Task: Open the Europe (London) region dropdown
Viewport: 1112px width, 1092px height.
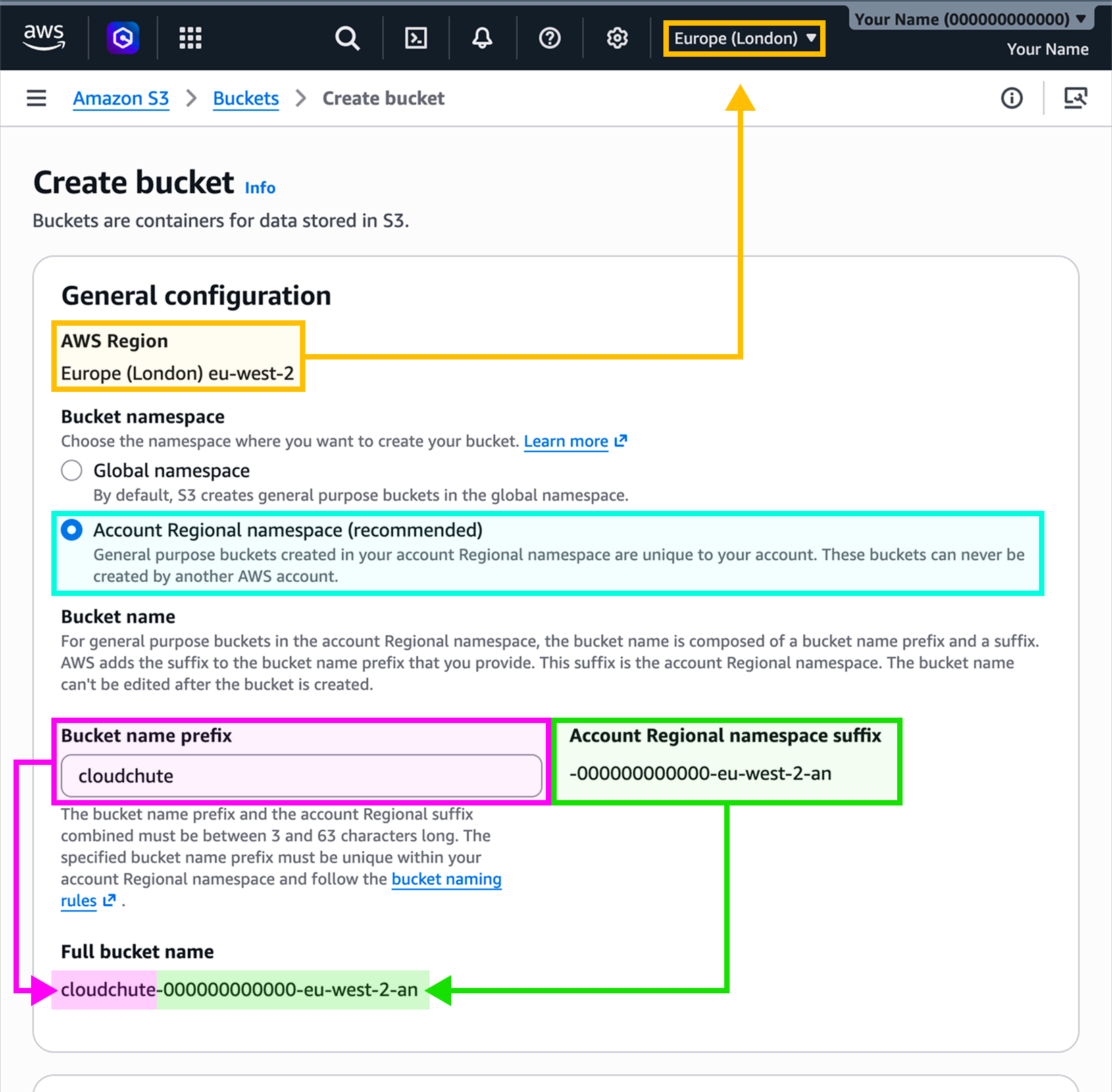Action: click(744, 39)
